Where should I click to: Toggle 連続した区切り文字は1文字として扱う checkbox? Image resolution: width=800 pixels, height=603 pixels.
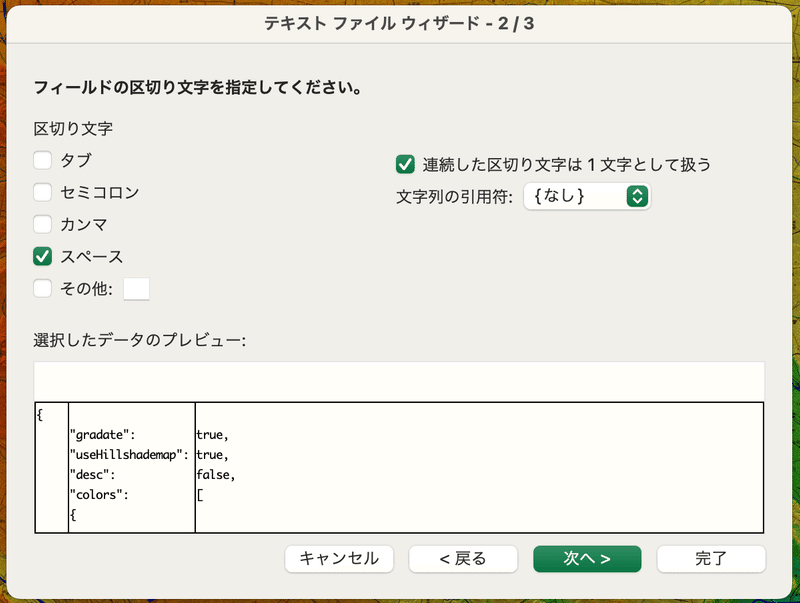click(405, 165)
